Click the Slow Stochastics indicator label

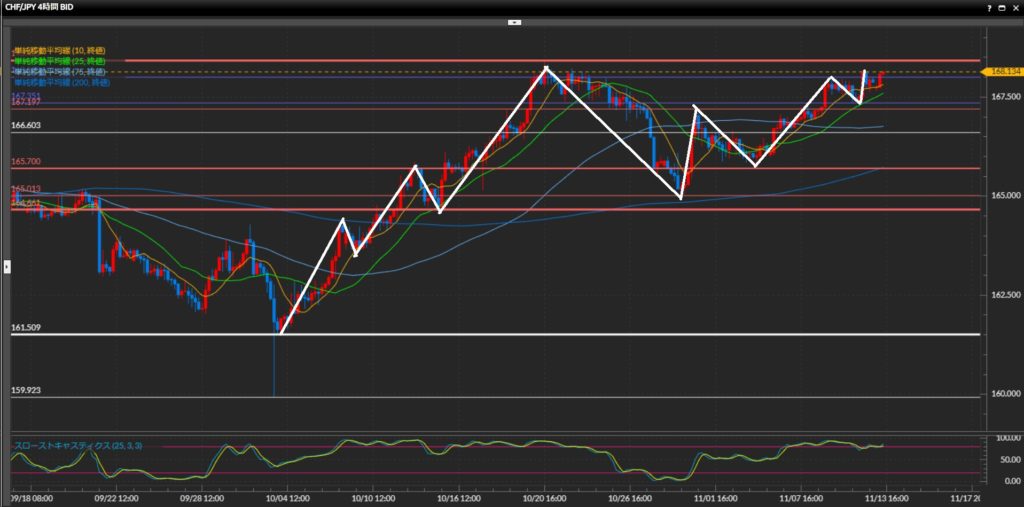tap(75, 443)
